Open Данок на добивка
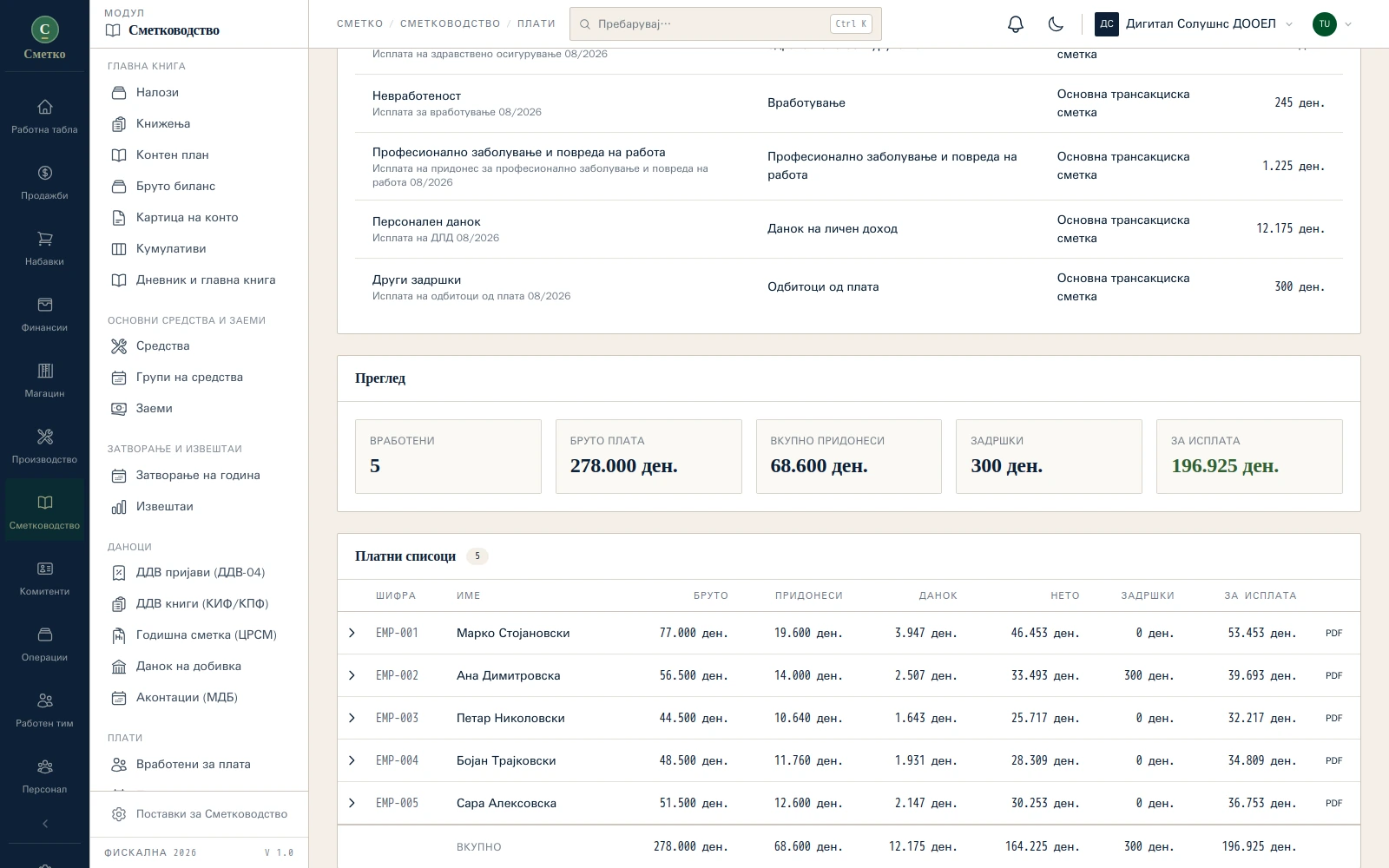 [199, 666]
